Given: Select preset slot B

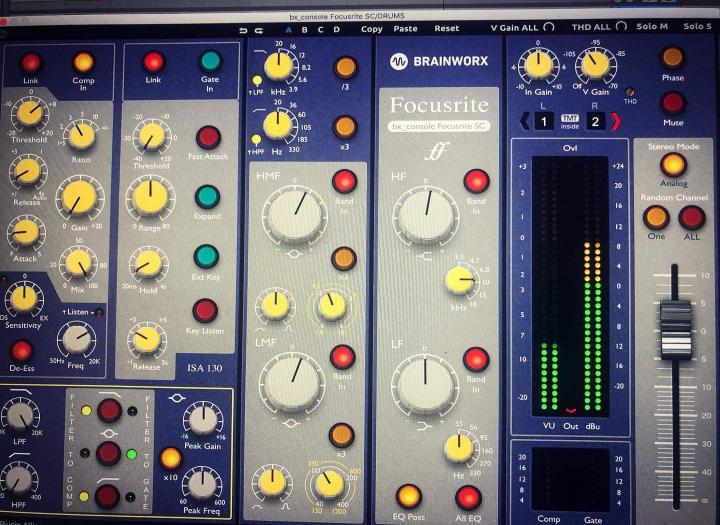Looking at the screenshot, I should [x=304, y=30].
